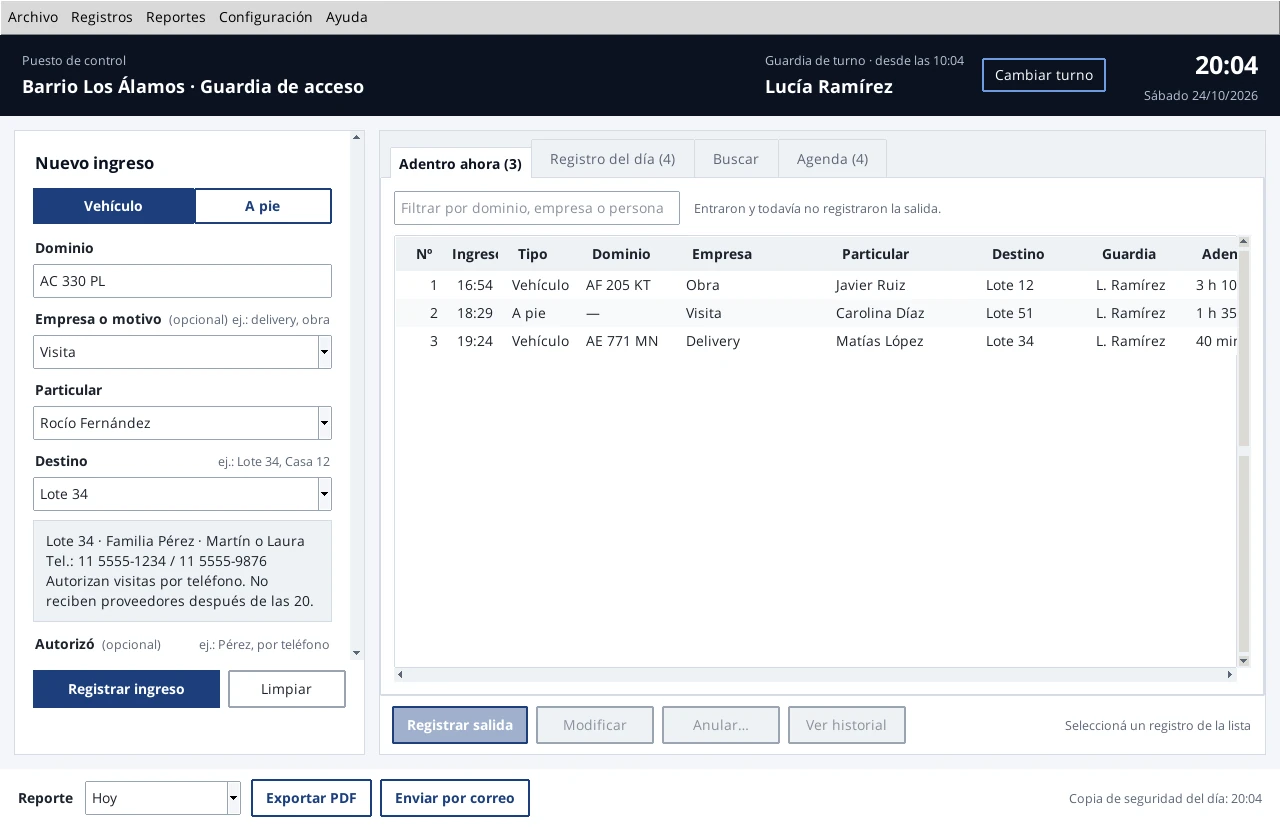Open the Registros menu

click(x=102, y=17)
